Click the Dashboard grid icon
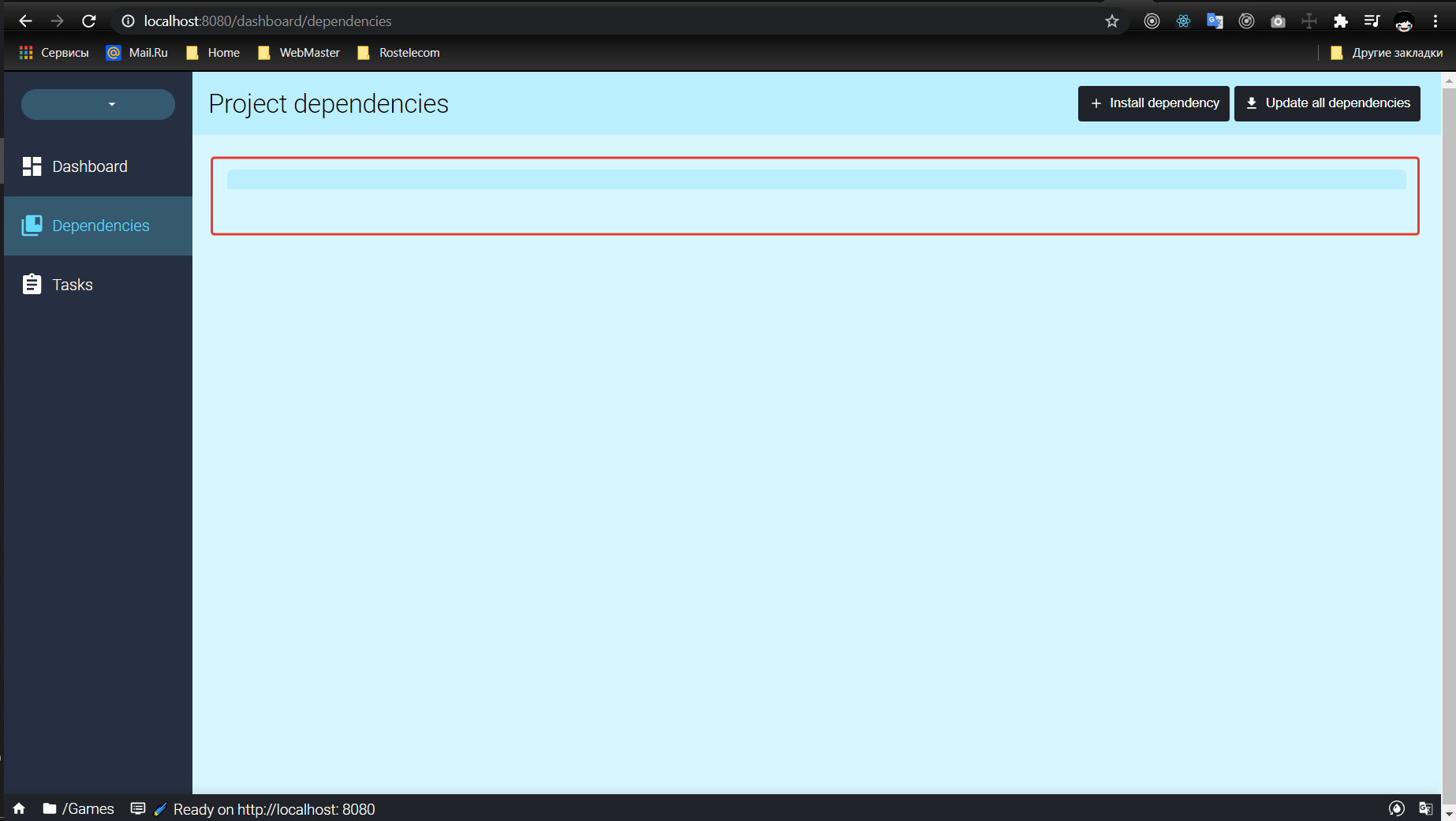 (x=32, y=166)
